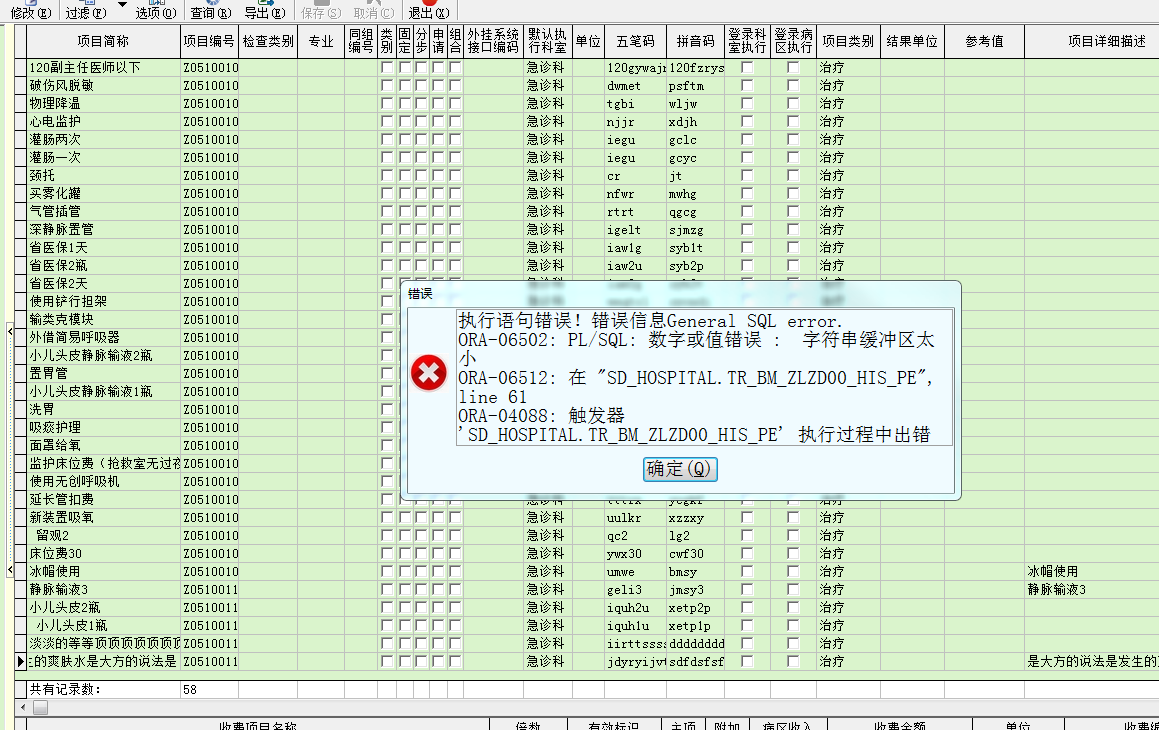
Task: Select the 使用无创呼吸机 item cell
Action: click(103, 481)
